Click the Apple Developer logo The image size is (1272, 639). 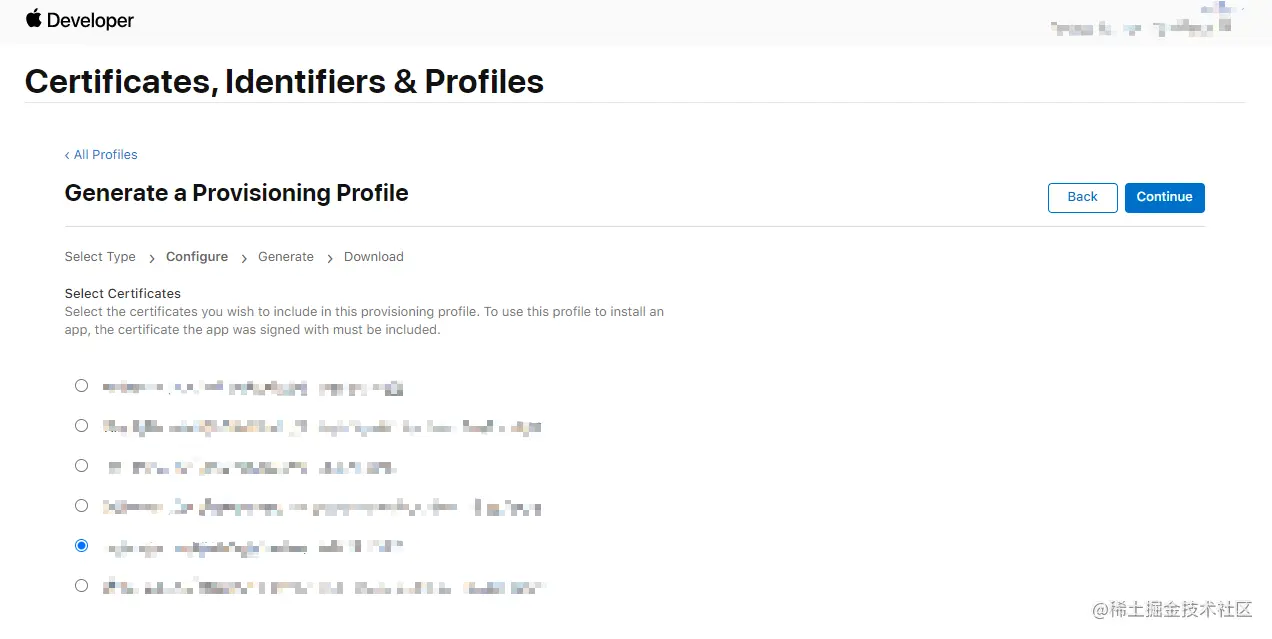[x=79, y=20]
